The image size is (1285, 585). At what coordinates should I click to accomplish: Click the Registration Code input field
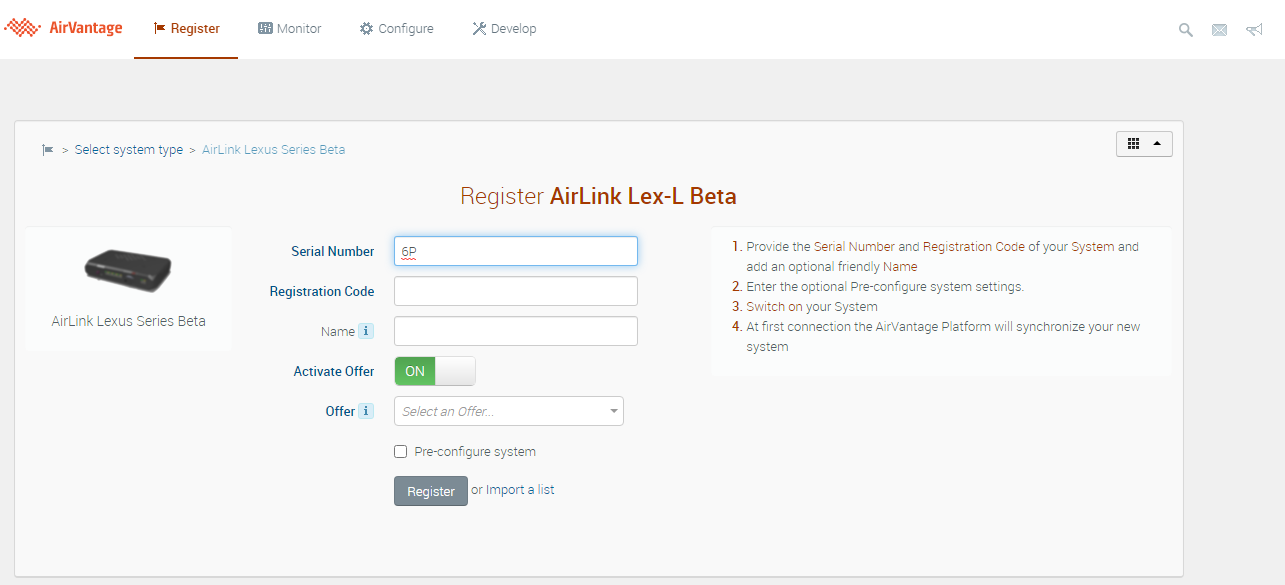tap(516, 291)
